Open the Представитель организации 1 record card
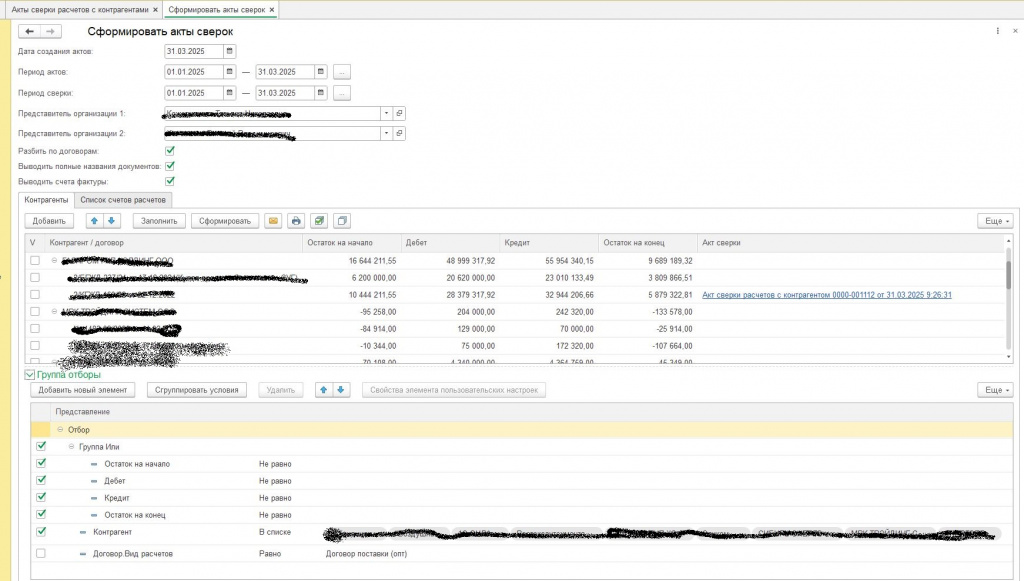Image resolution: width=1024 pixels, height=581 pixels. tap(399, 113)
